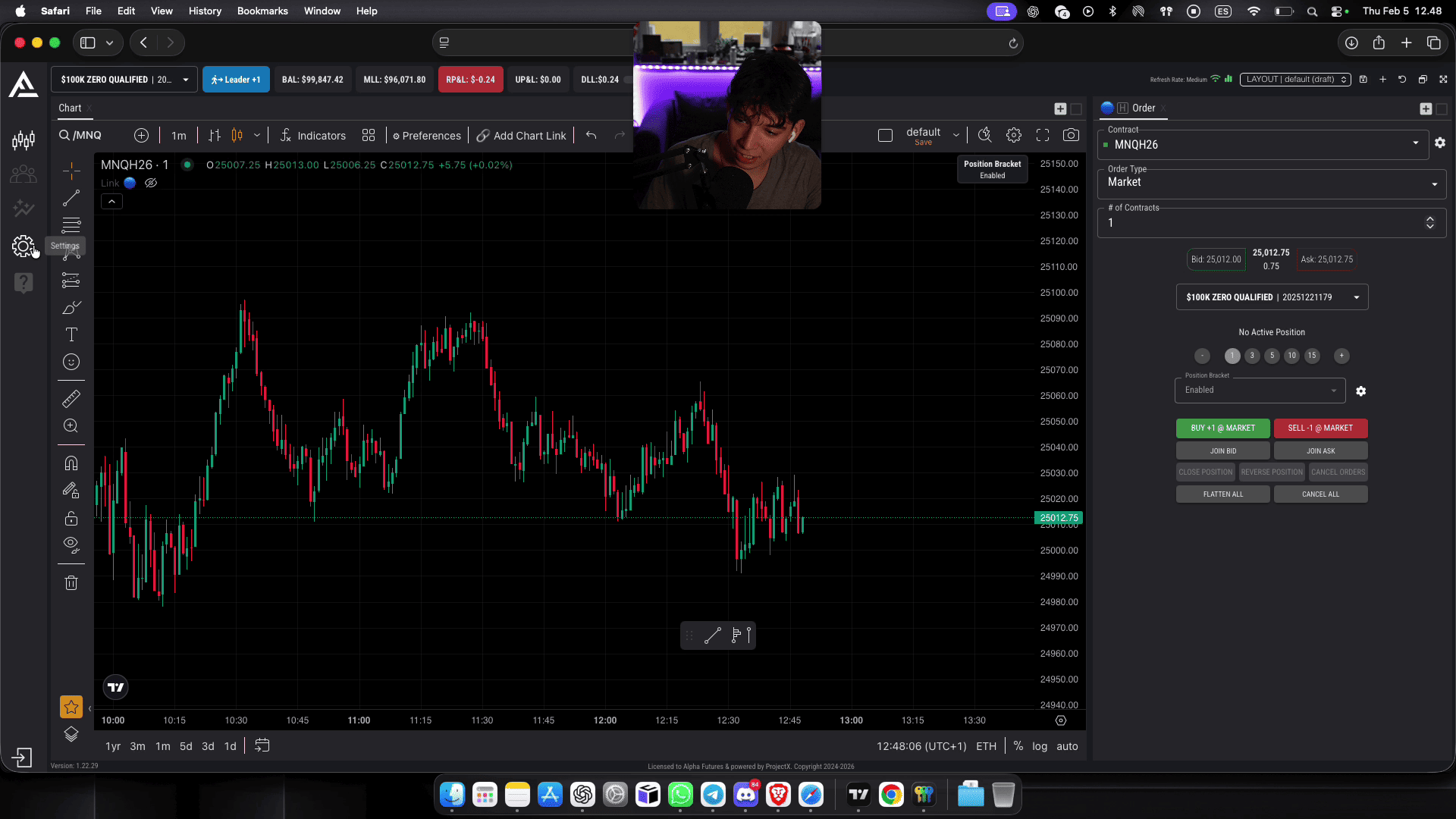This screenshot has width=1456, height=819.
Task: Toggle auto scale on the chart
Action: point(1067,746)
